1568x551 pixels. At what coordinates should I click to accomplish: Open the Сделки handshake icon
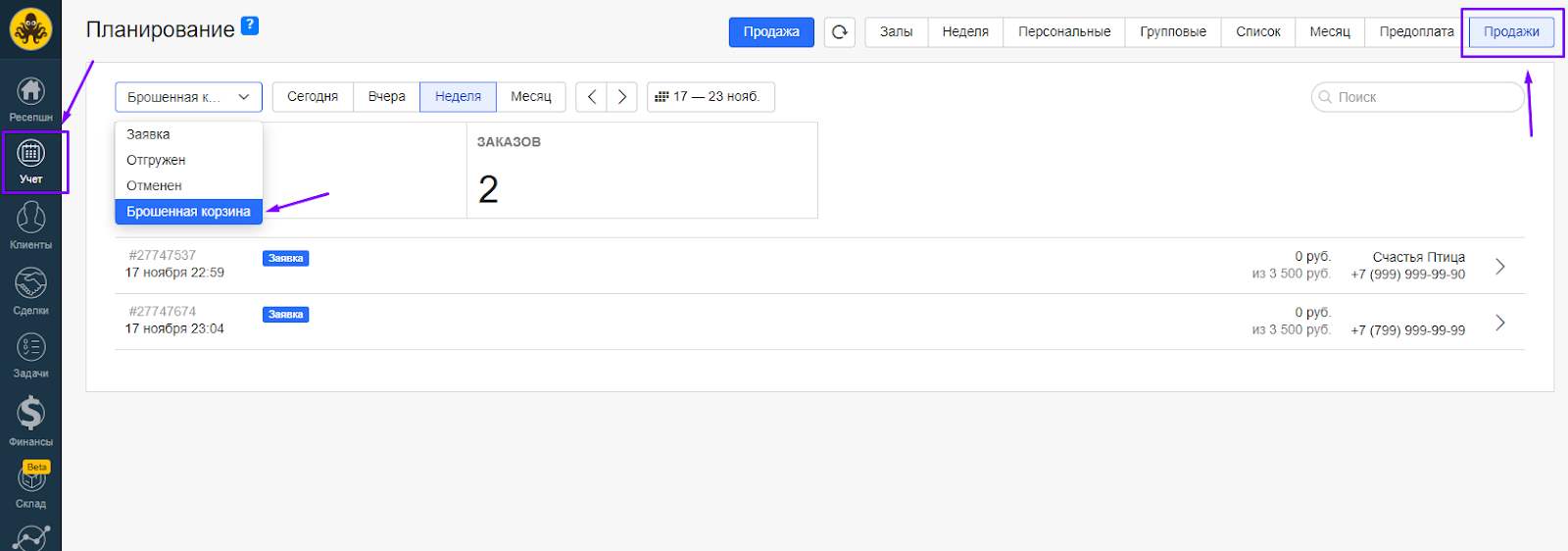pos(30,290)
